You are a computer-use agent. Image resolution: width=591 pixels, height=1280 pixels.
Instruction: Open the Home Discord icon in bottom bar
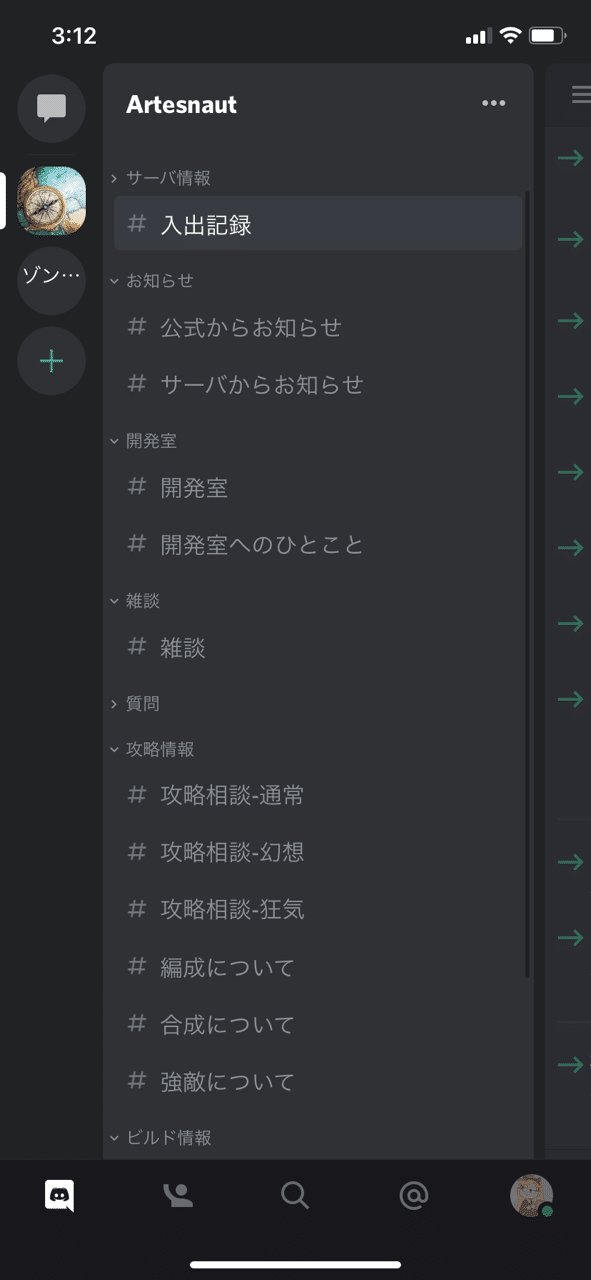click(59, 1196)
